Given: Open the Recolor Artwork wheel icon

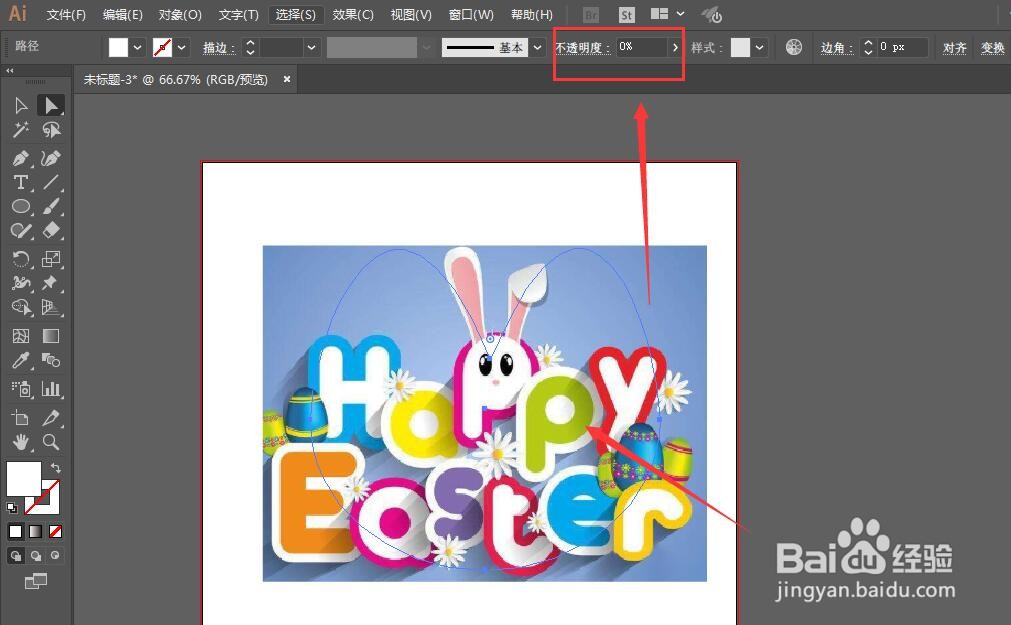Looking at the screenshot, I should click(x=794, y=46).
